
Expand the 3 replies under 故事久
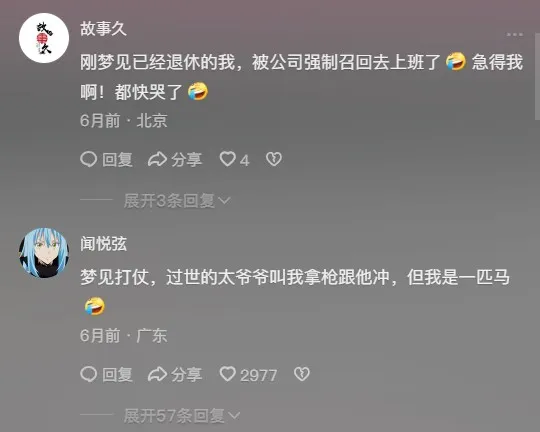click(177, 200)
